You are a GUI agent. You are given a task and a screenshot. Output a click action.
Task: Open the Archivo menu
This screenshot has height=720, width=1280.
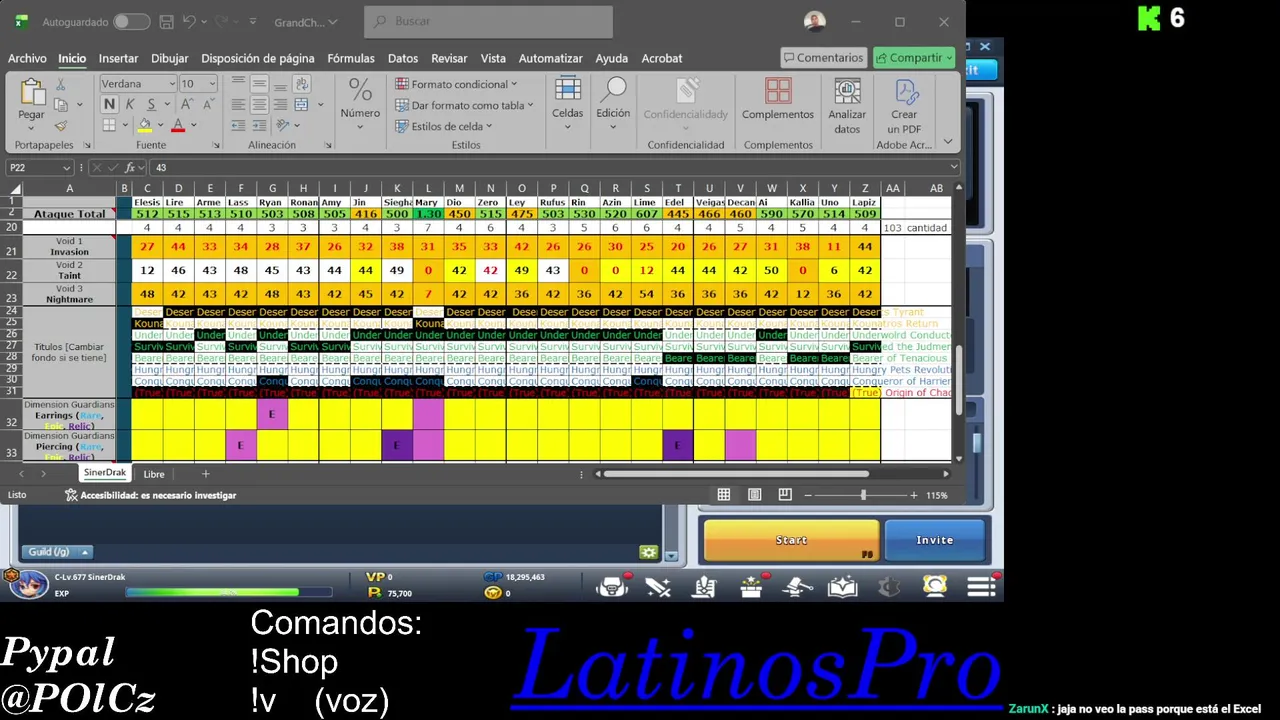(27, 58)
